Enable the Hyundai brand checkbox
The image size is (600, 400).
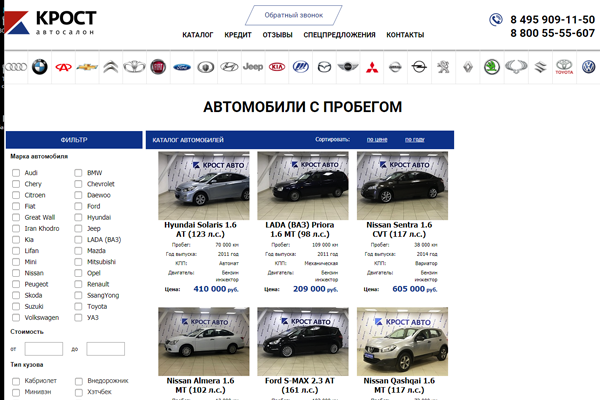[79, 217]
